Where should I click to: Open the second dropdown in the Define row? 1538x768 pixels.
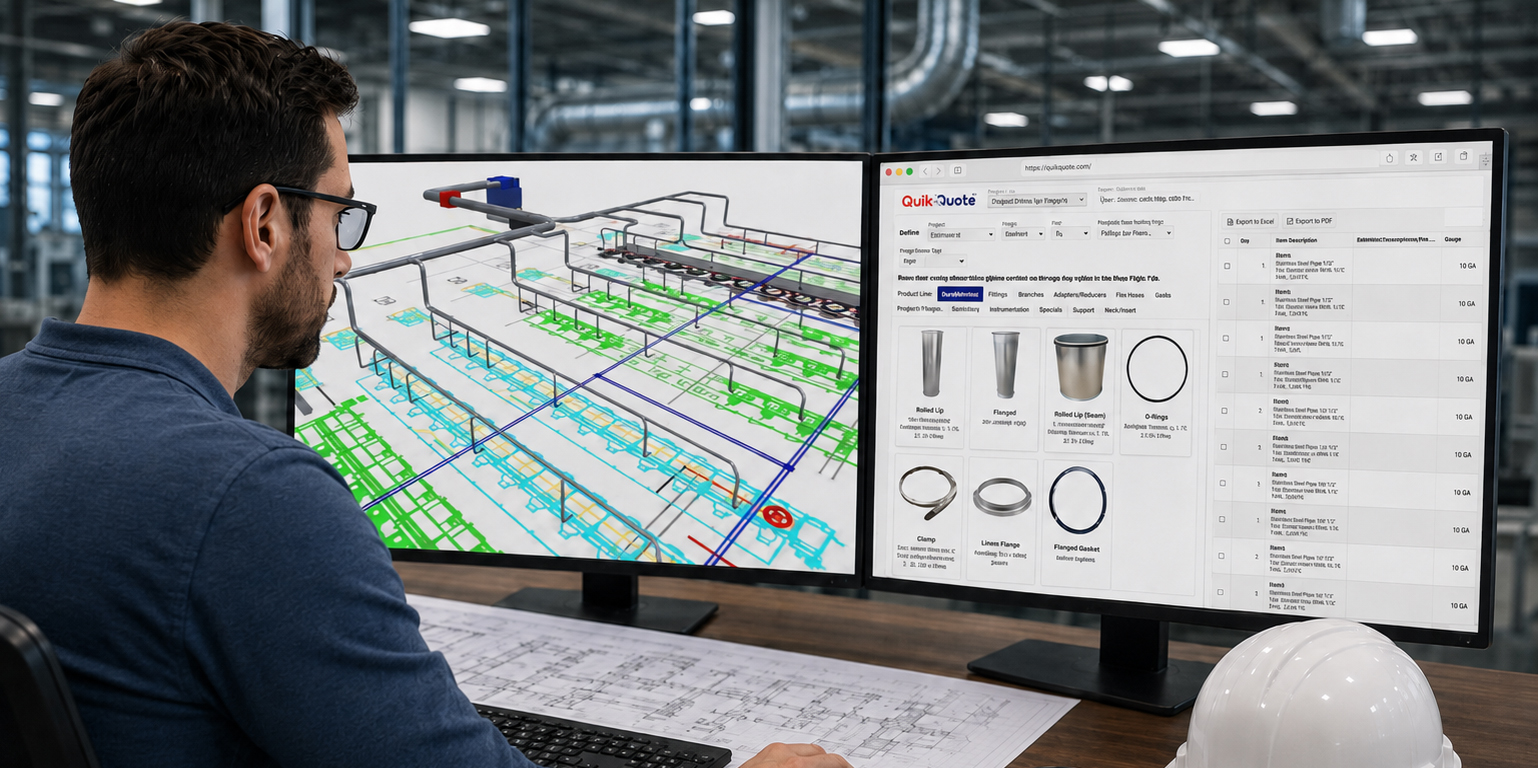point(1022,233)
